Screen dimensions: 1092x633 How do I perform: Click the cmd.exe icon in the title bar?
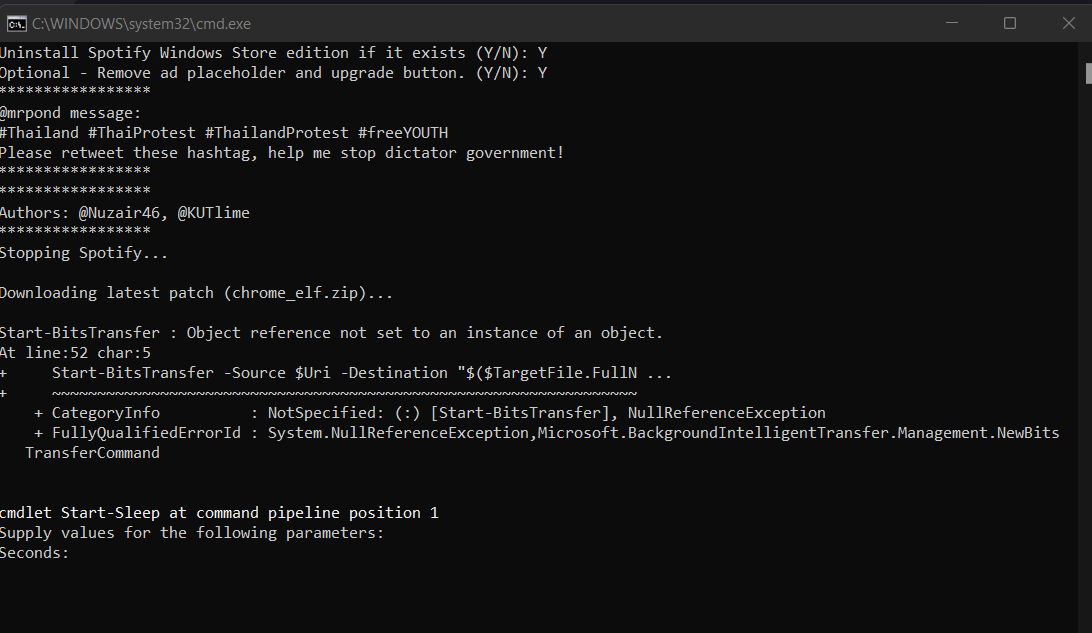pyautogui.click(x=15, y=22)
